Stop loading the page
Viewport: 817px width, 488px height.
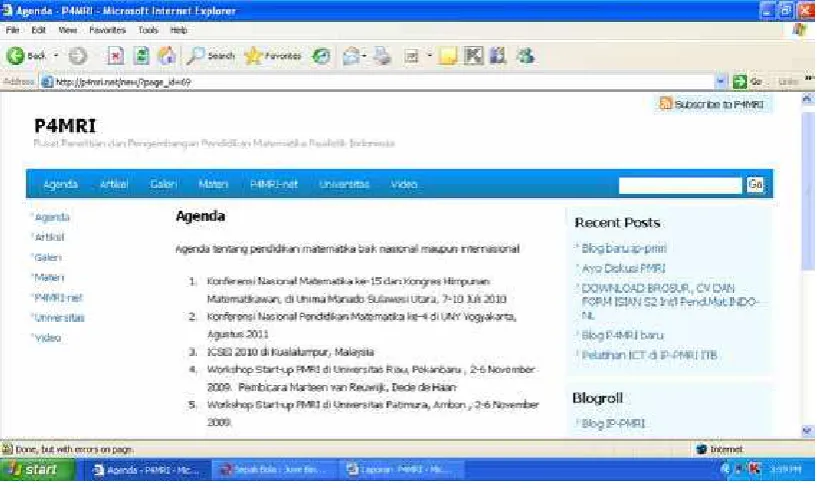[x=115, y=56]
